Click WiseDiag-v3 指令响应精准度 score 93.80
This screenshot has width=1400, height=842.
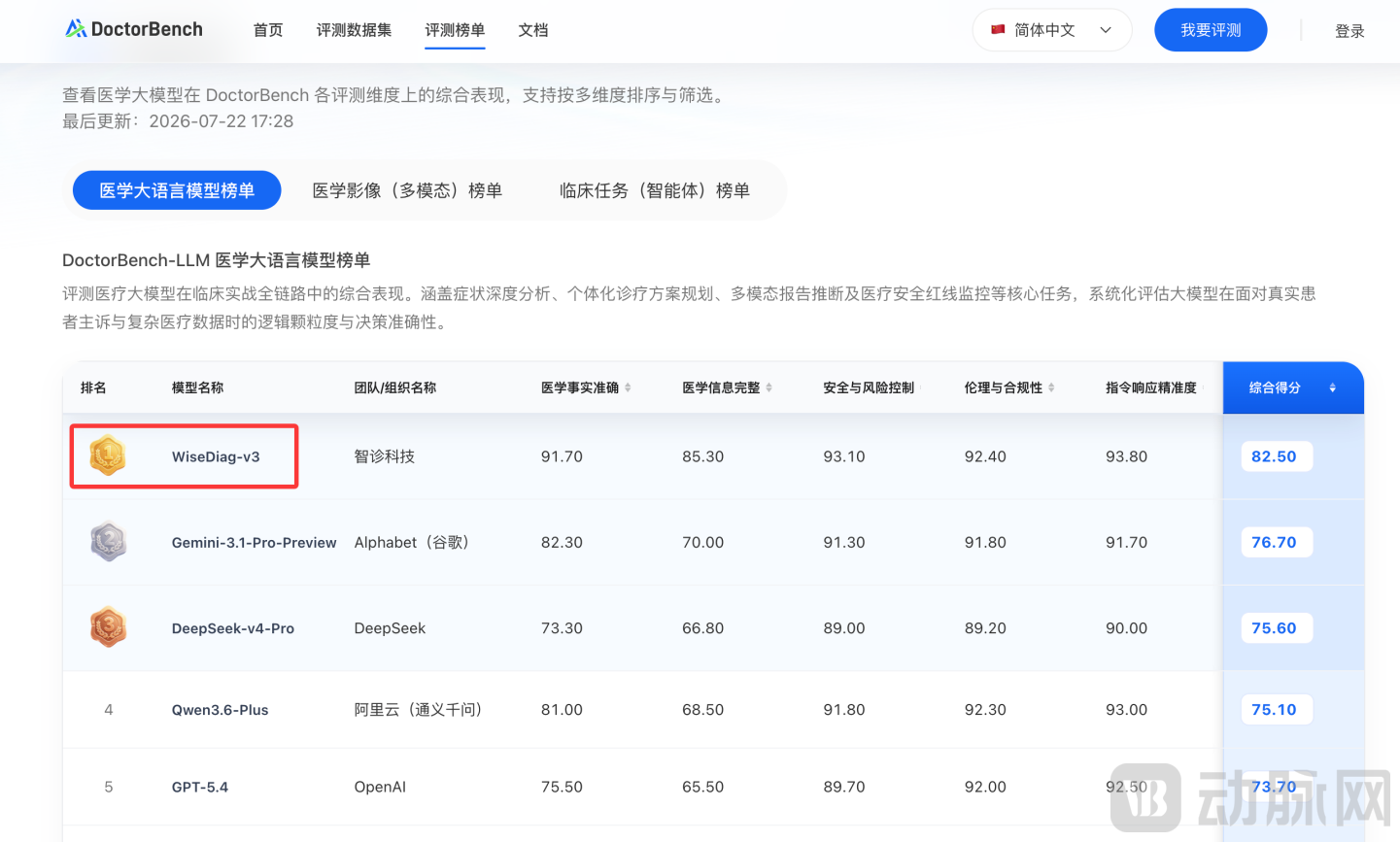(1126, 456)
